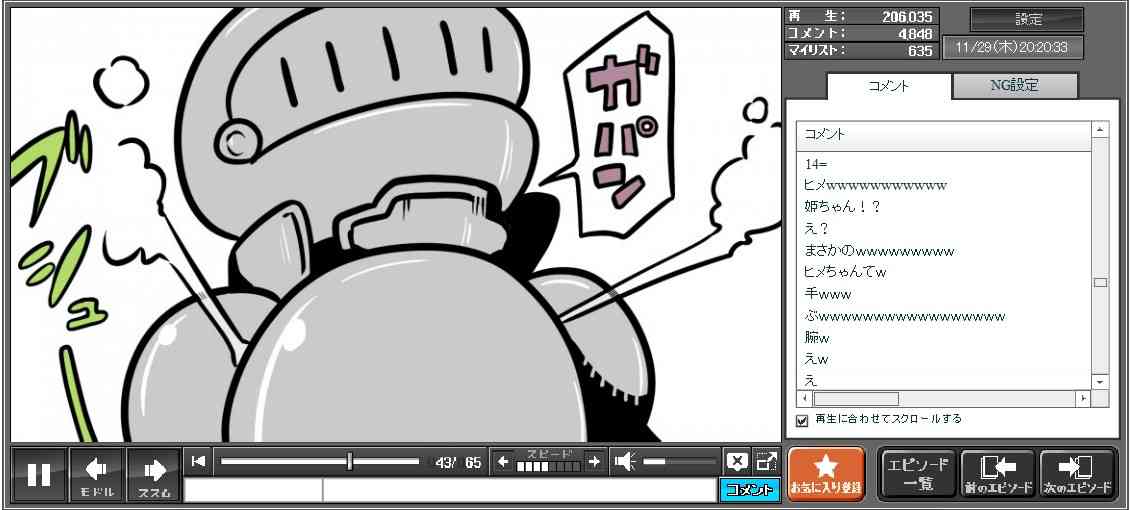Jump to the first page icon
The image size is (1131, 510).
(x=199, y=461)
